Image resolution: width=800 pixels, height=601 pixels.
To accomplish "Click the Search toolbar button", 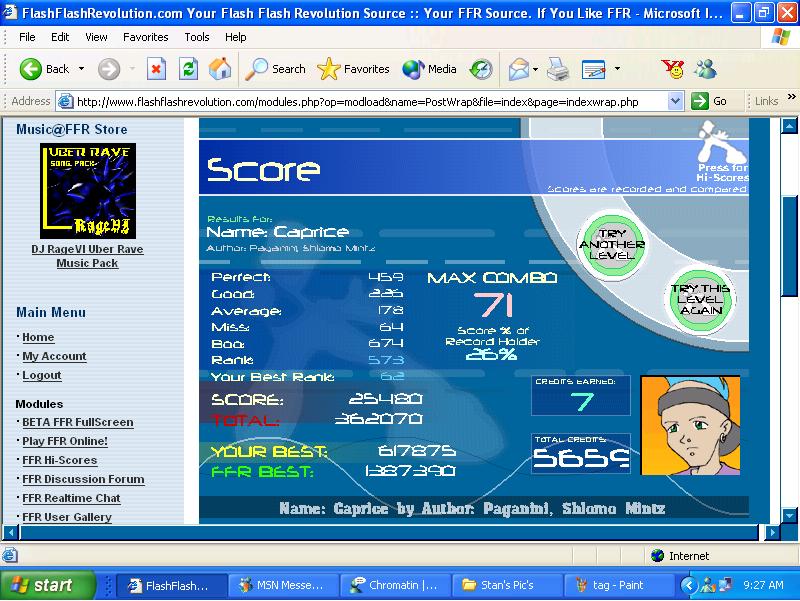I will (276, 69).
